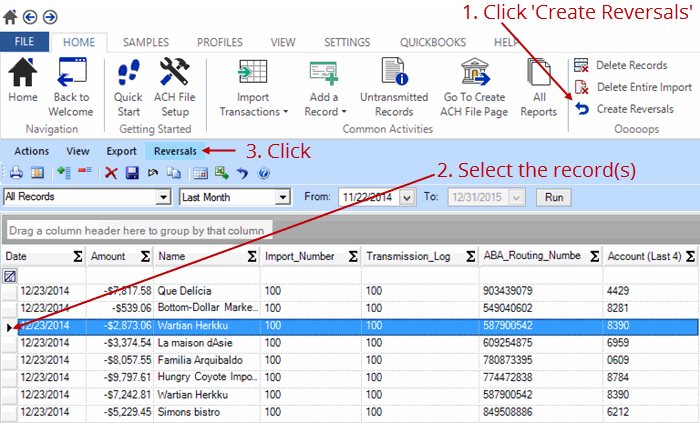
Task: Open the Reversals menu
Action: point(175,151)
